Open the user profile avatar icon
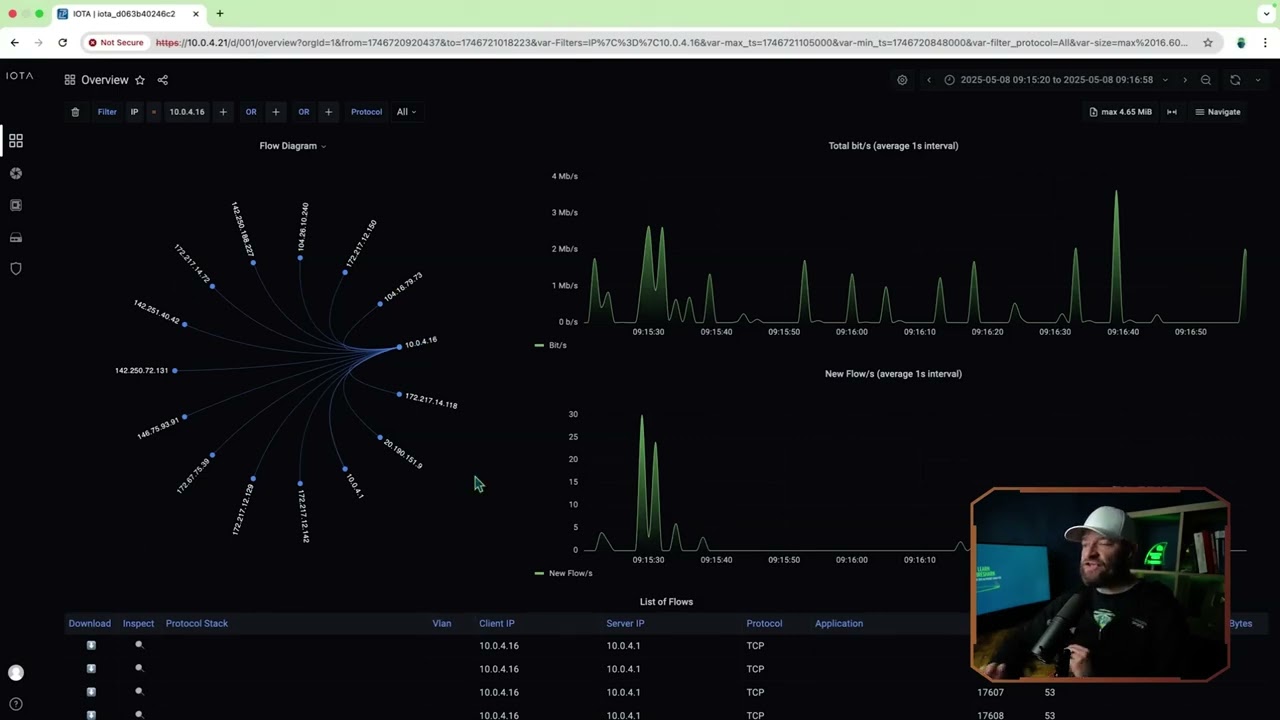The height and width of the screenshot is (720, 1280). (x=16, y=673)
